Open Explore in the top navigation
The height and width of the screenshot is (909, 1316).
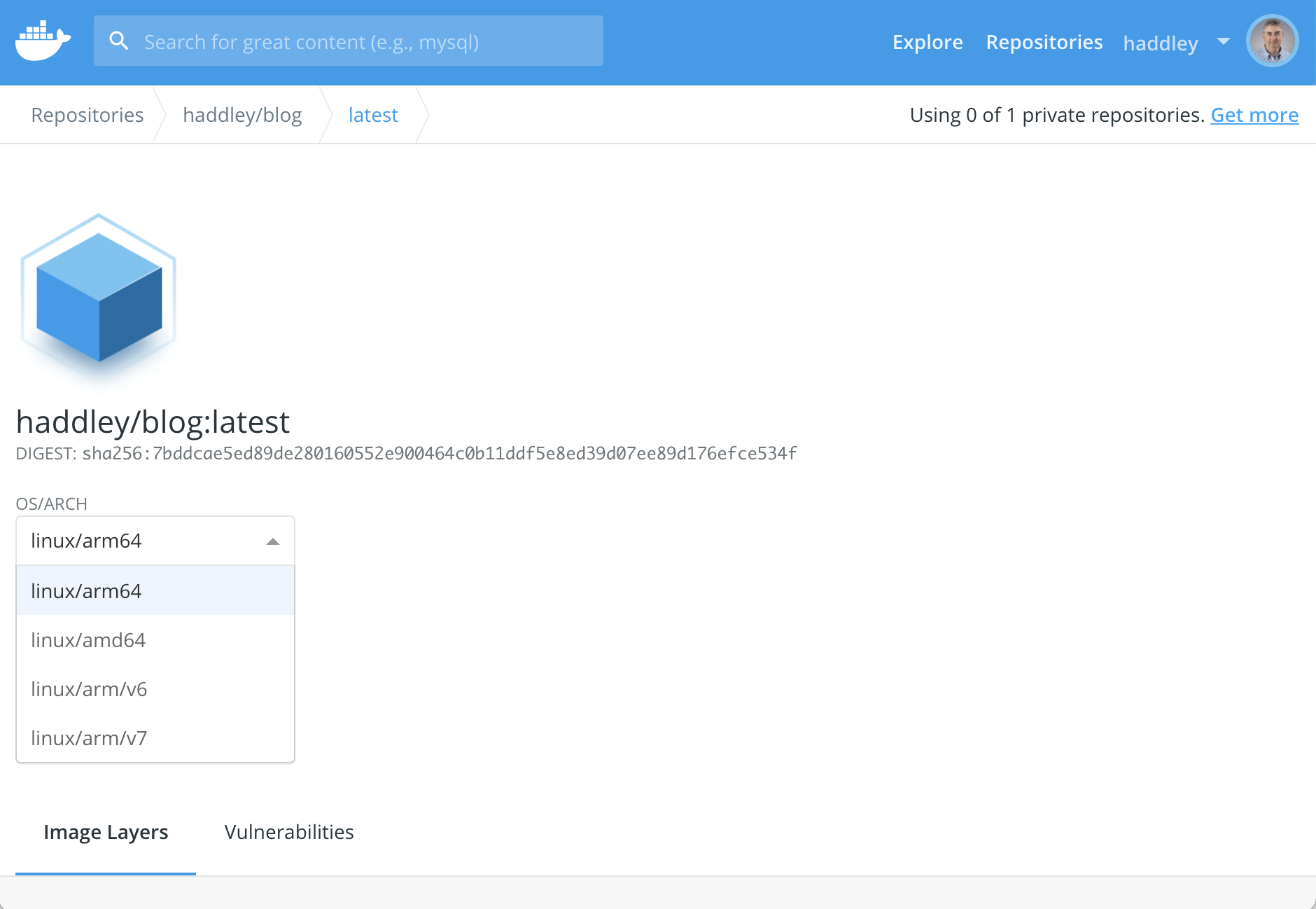927,42
